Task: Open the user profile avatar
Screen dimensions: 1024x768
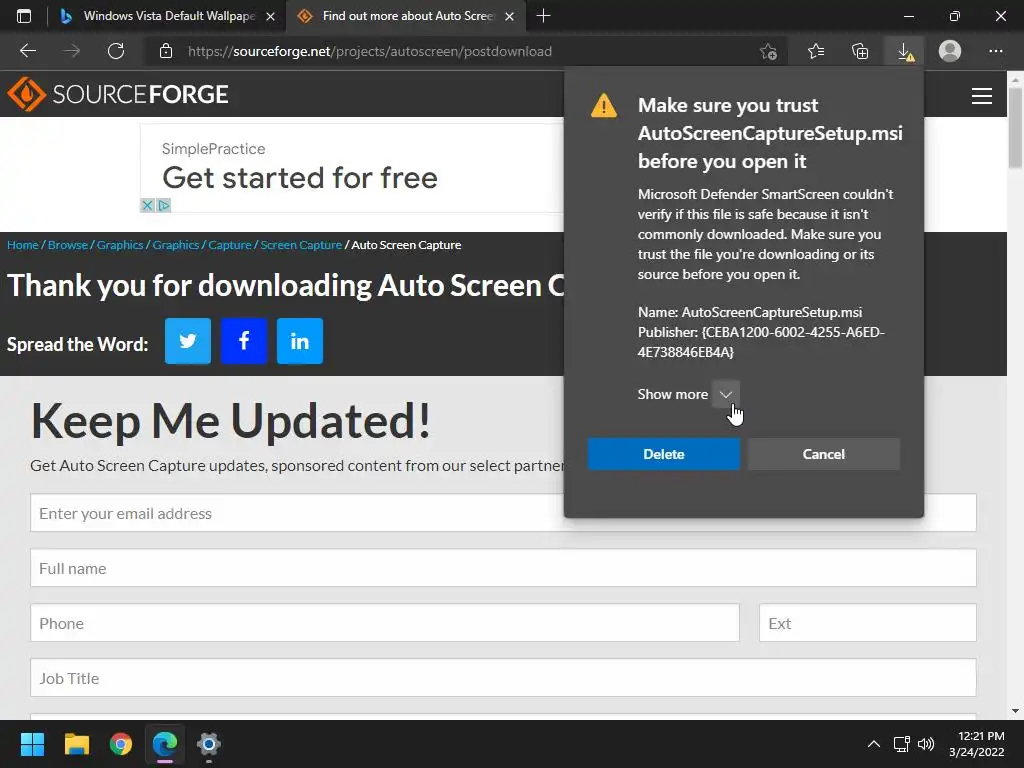Action: click(x=950, y=50)
